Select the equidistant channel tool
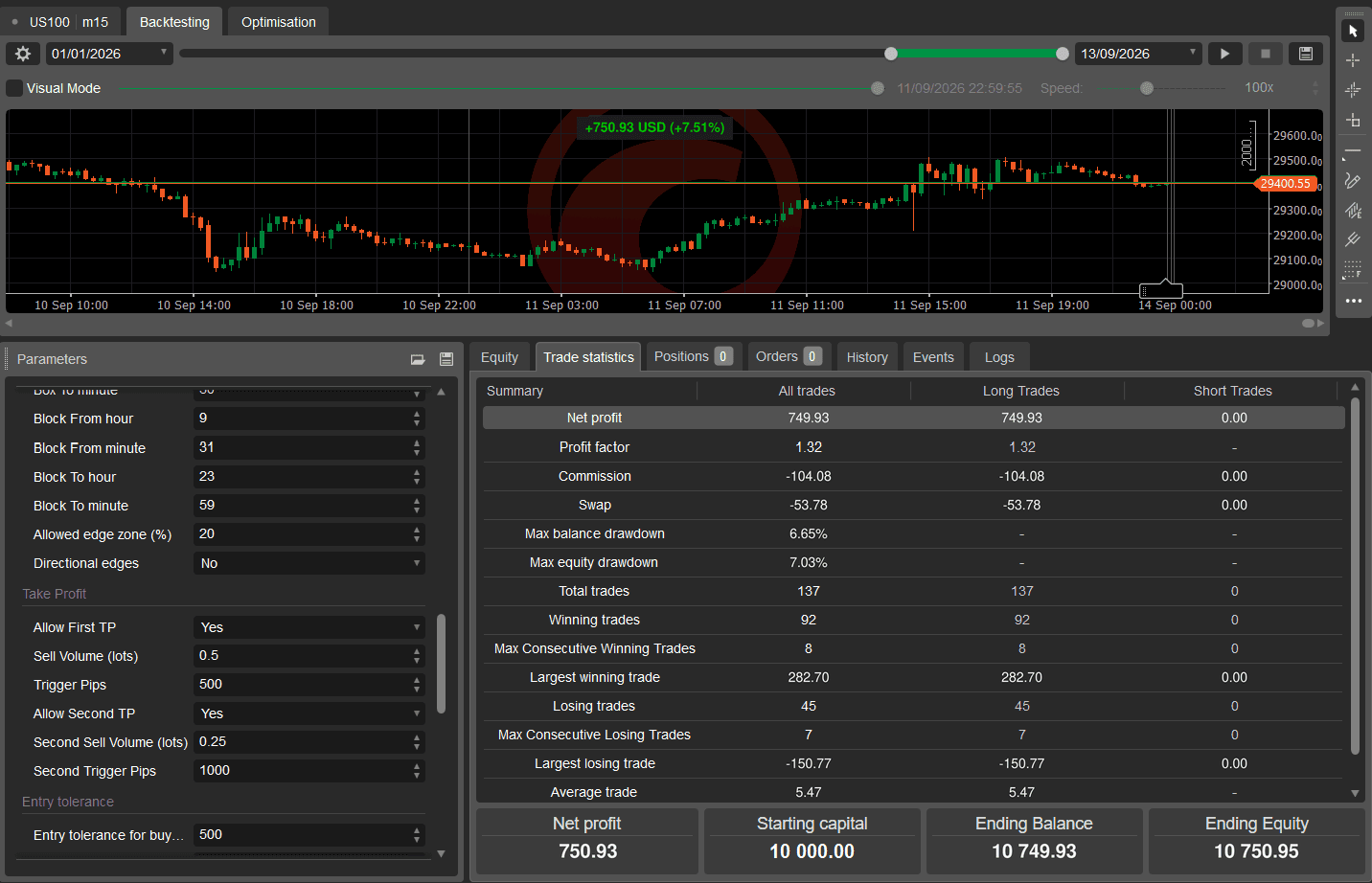 (1353, 211)
